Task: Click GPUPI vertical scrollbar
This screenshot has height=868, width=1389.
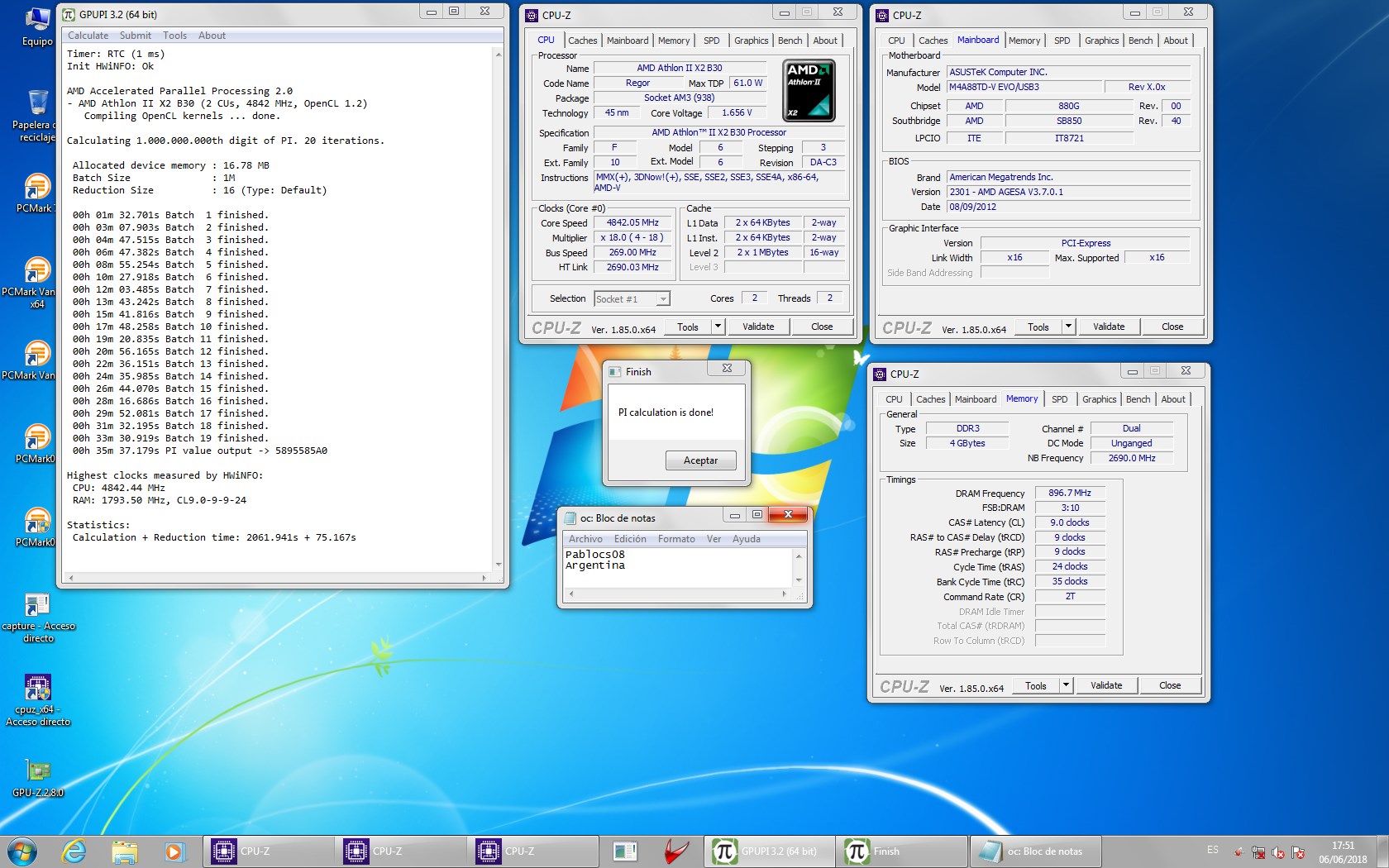Action: click(x=498, y=310)
